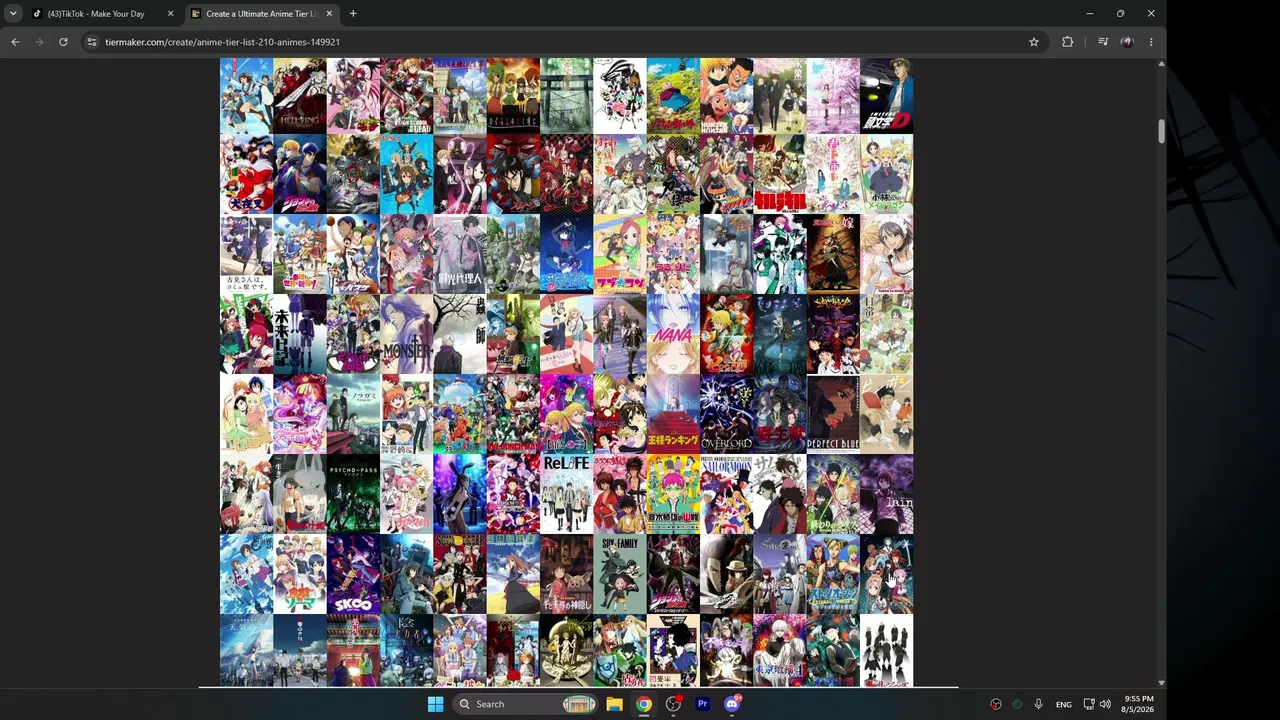Pick the Lucky Star poster

[x=674, y=255]
